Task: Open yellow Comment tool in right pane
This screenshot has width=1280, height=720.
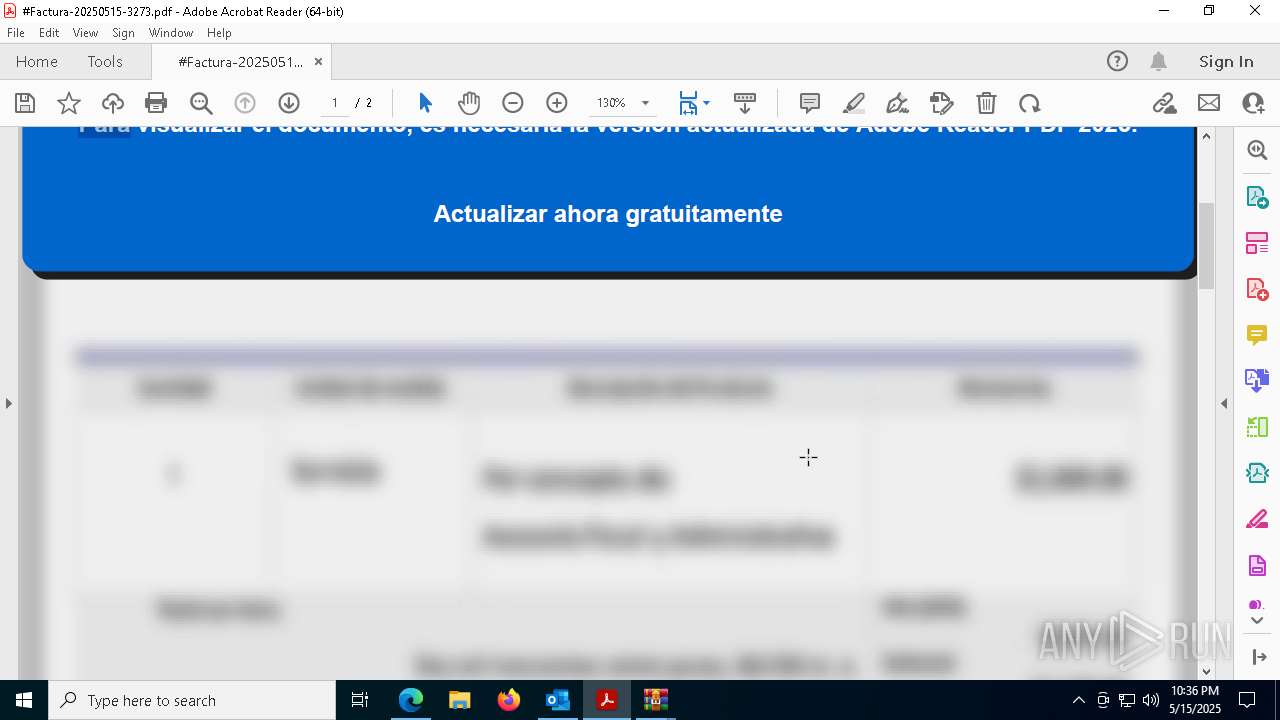Action: pyautogui.click(x=1257, y=335)
